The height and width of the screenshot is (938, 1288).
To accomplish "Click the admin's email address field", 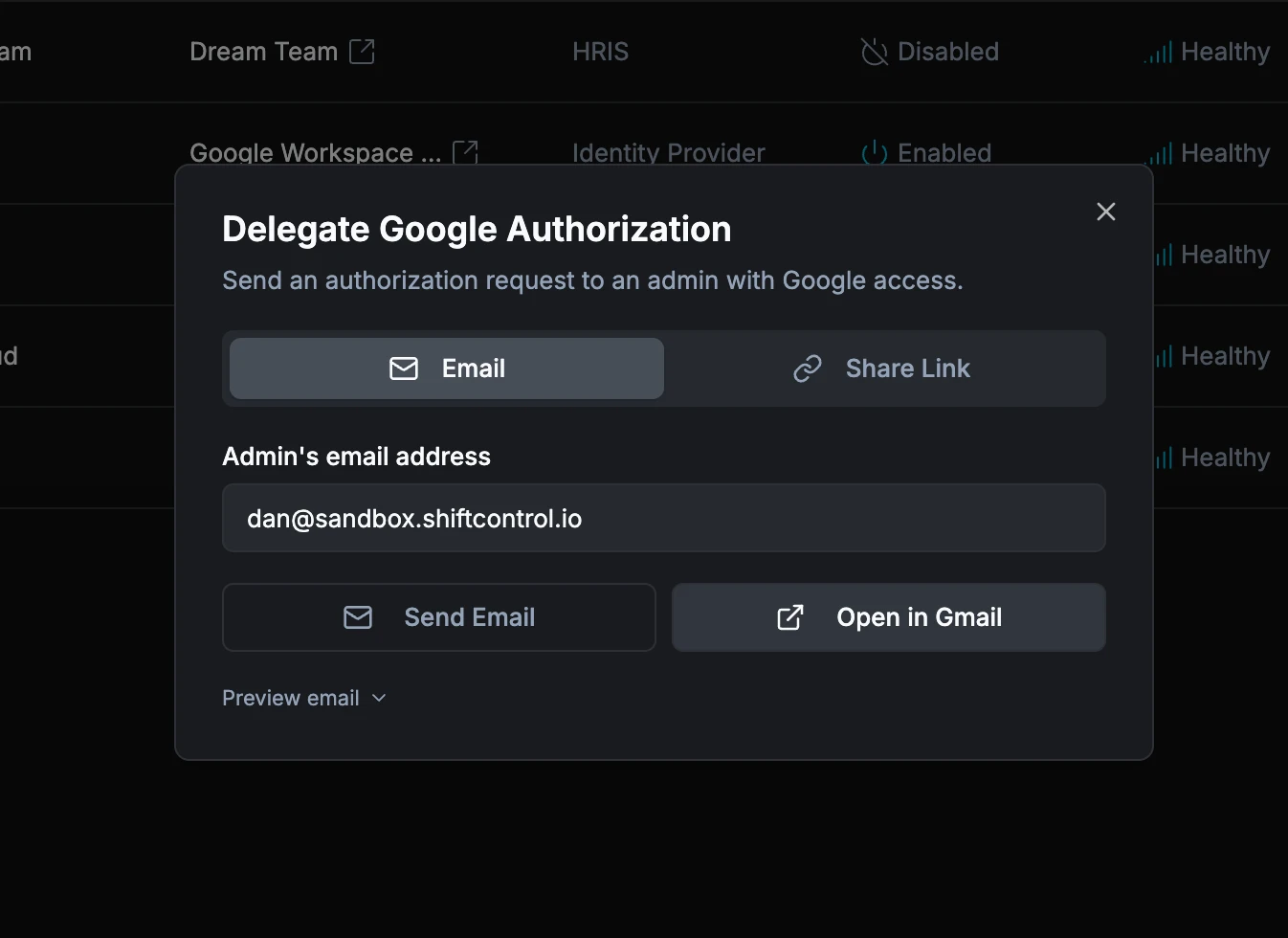I will click(x=664, y=518).
